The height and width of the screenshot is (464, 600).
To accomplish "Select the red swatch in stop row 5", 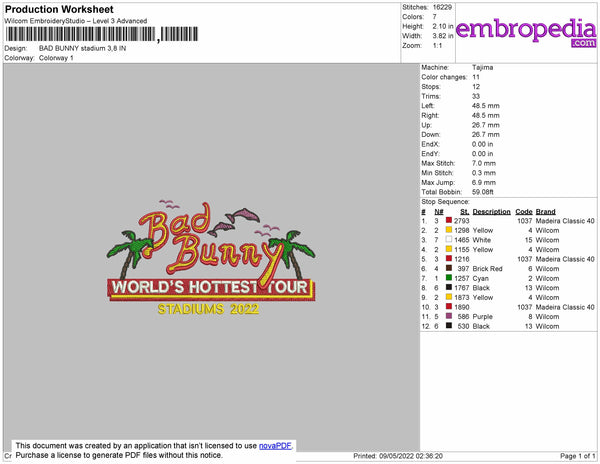I will pos(449,259).
